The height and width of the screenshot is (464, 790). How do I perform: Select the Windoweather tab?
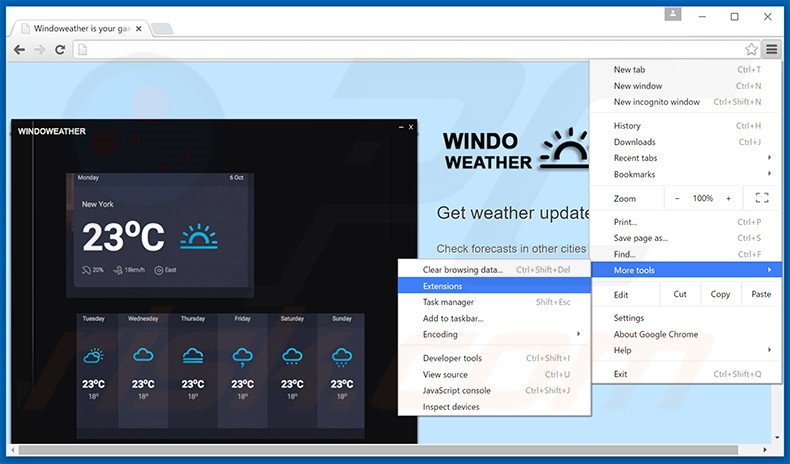81,29
